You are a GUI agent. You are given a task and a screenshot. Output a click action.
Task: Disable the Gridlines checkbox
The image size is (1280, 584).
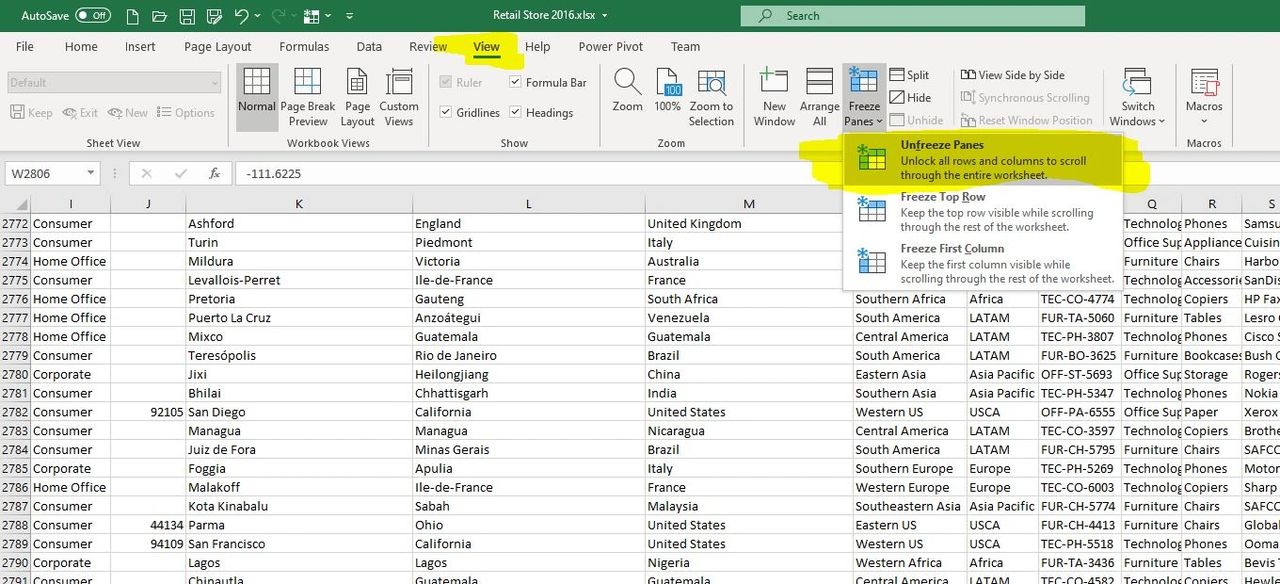click(x=446, y=113)
